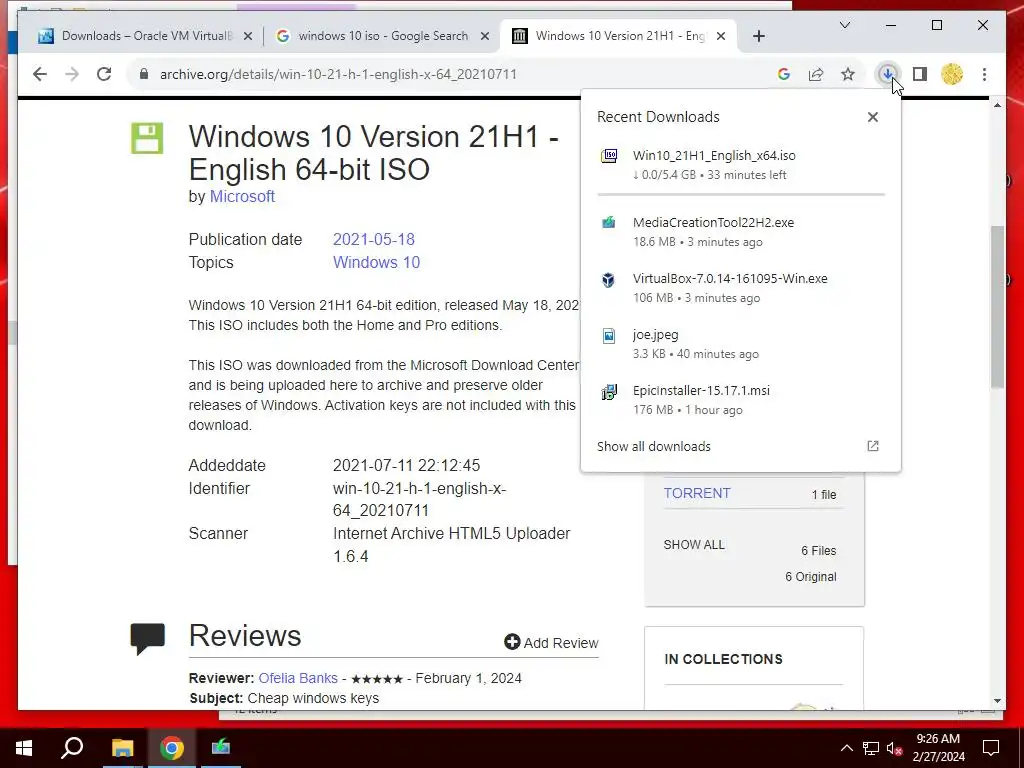Click the MediaCreationTool22H2.exe file icon
The width and height of the screenshot is (1024, 768).
point(609,223)
